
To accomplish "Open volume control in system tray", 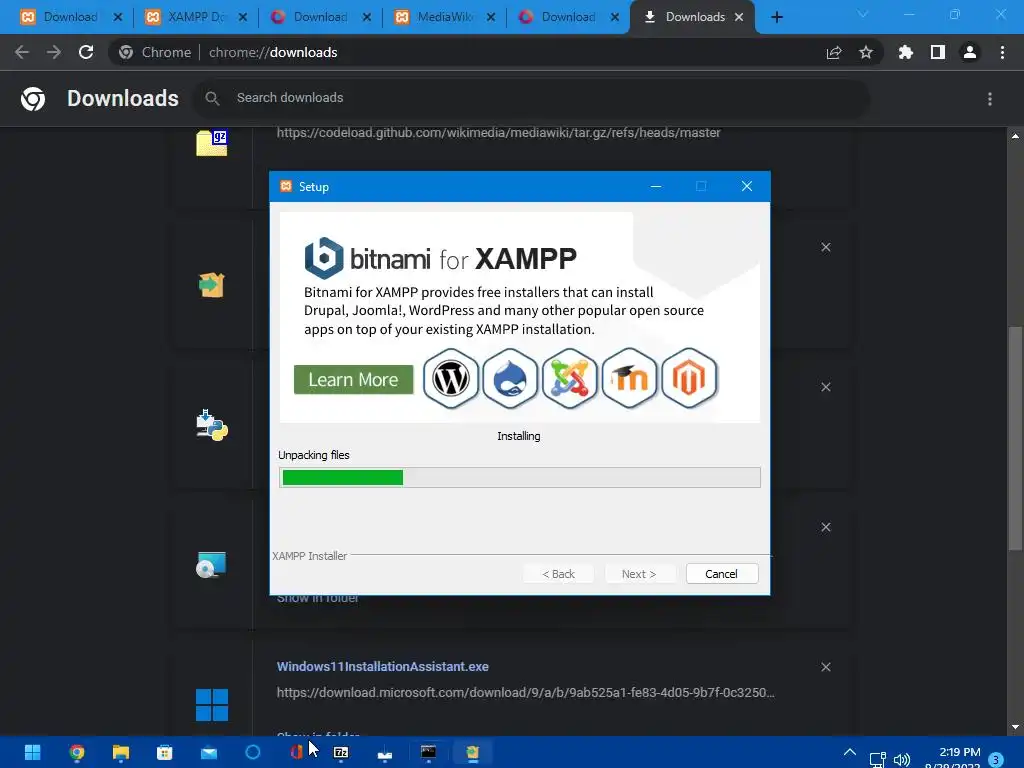I will [902, 760].
